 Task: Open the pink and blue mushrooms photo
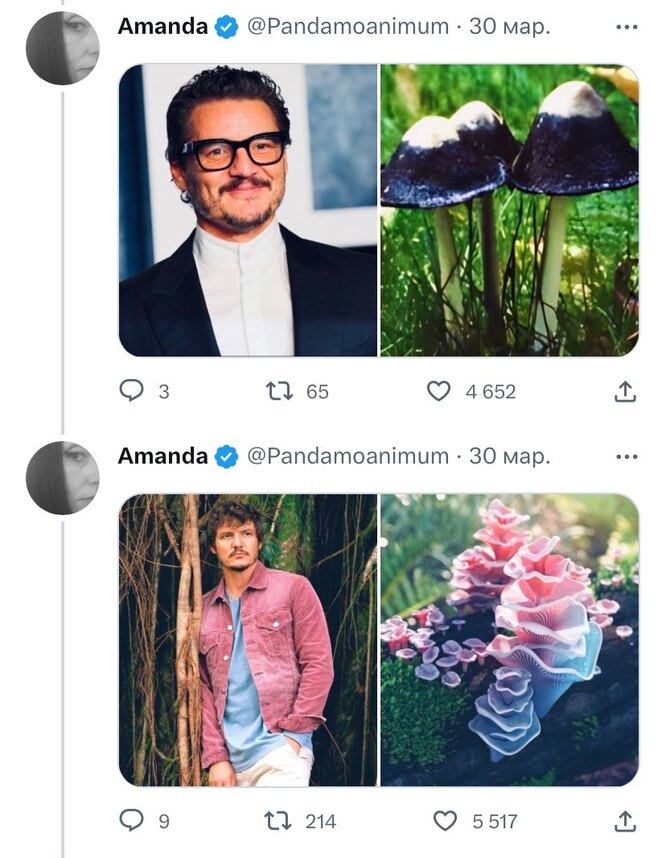pyautogui.click(x=509, y=640)
